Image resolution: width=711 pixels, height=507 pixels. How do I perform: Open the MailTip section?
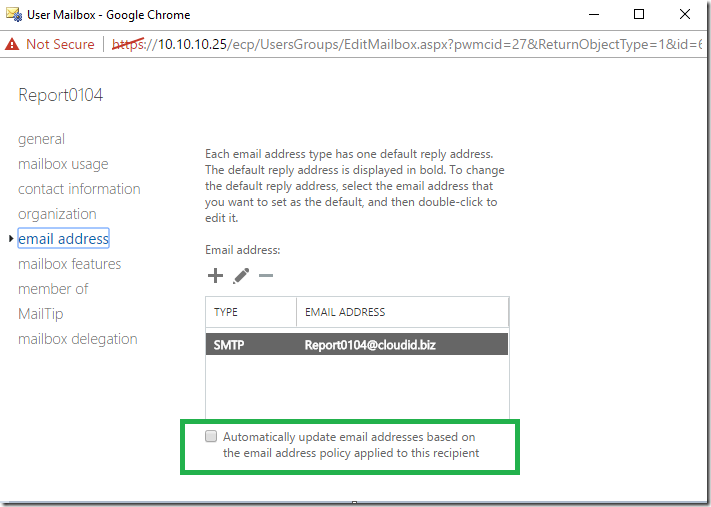coord(40,313)
